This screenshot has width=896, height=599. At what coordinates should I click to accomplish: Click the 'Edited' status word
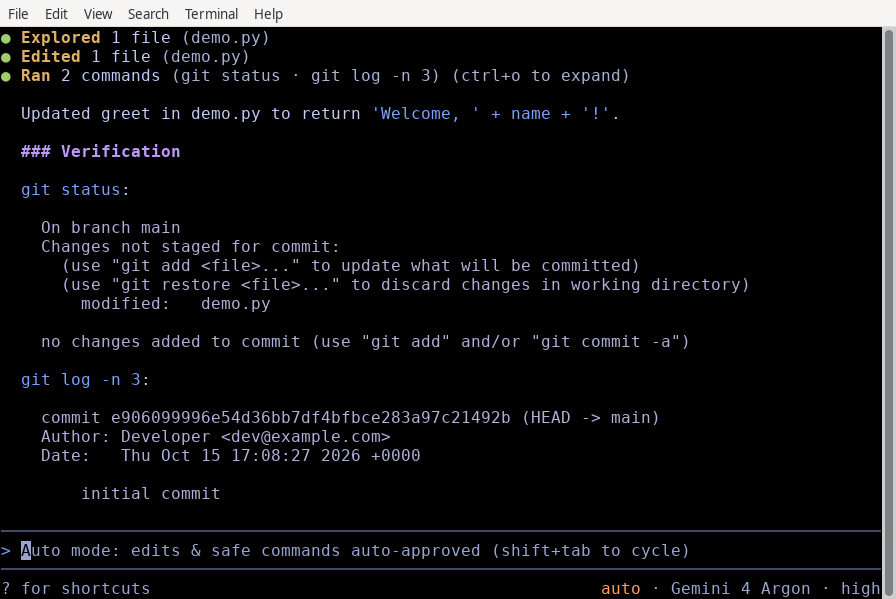51,57
